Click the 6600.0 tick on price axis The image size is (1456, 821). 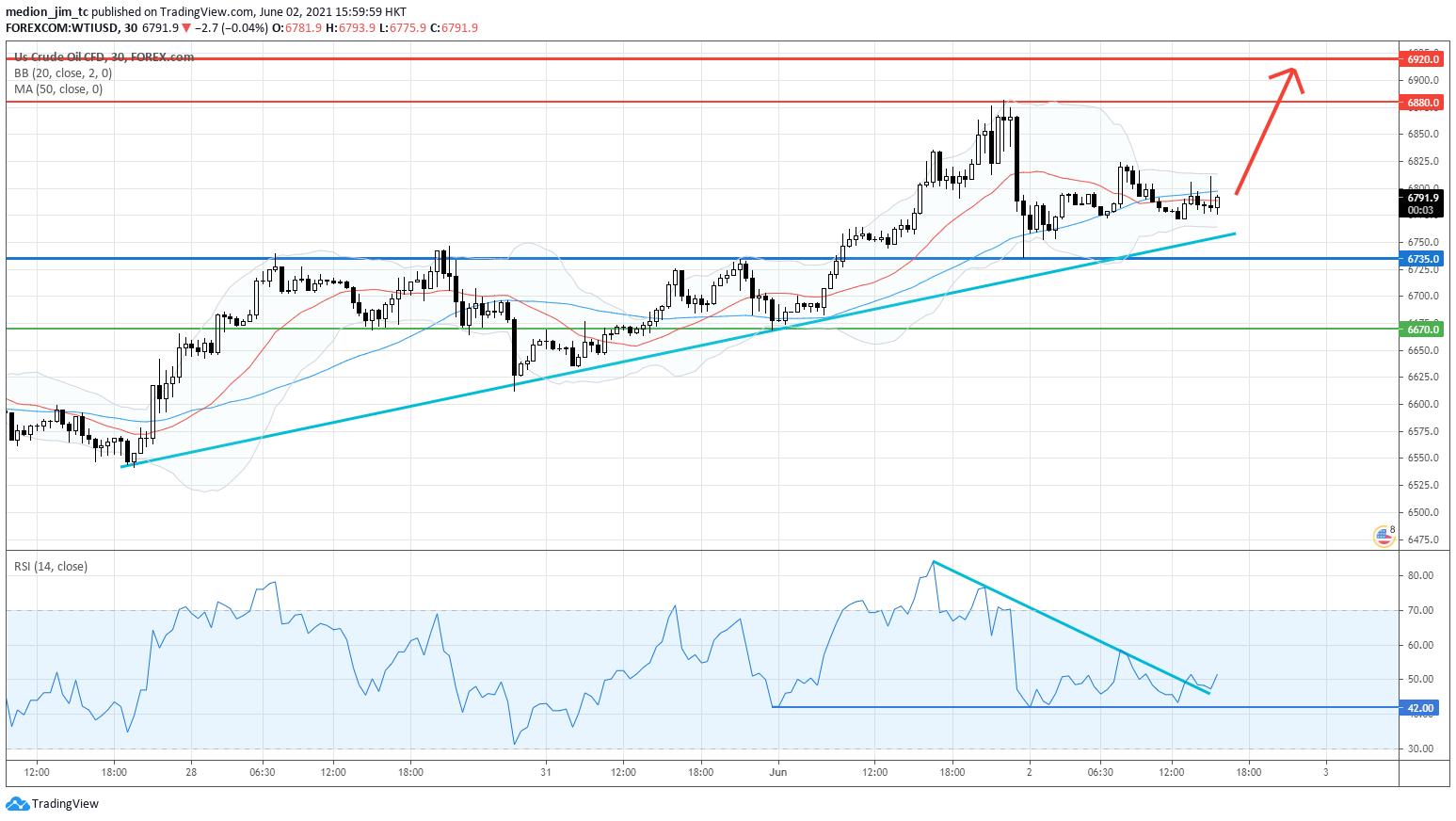(1425, 404)
